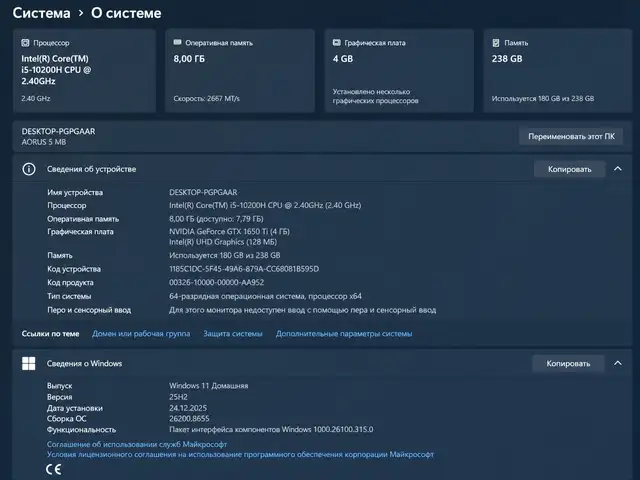Click the Сведения об устройстве heading

[91, 169]
